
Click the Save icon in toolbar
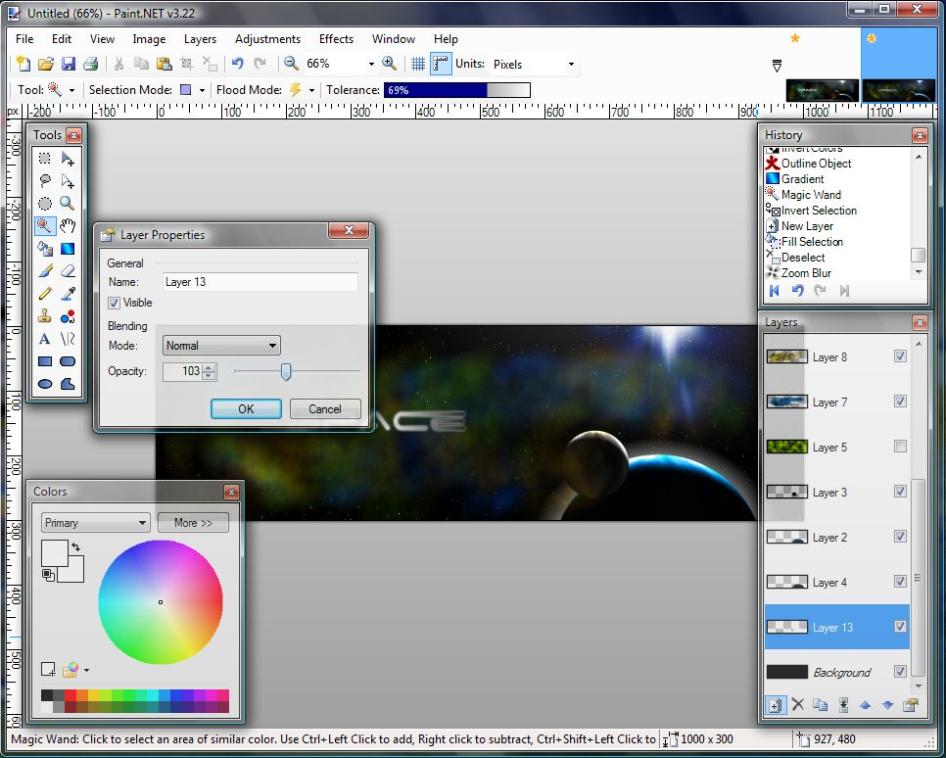pos(68,64)
